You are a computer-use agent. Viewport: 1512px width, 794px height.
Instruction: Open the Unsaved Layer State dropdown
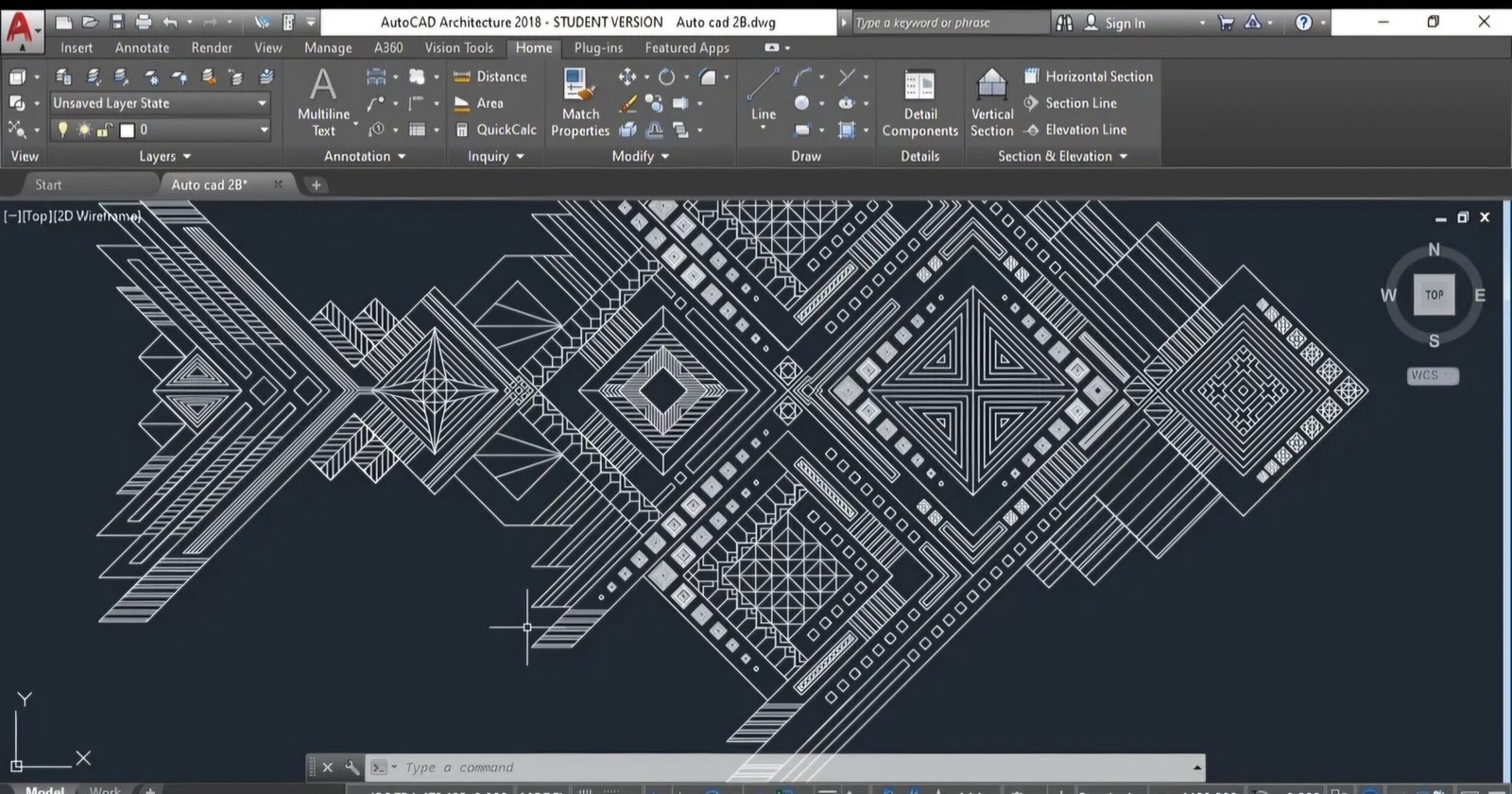pos(161,103)
